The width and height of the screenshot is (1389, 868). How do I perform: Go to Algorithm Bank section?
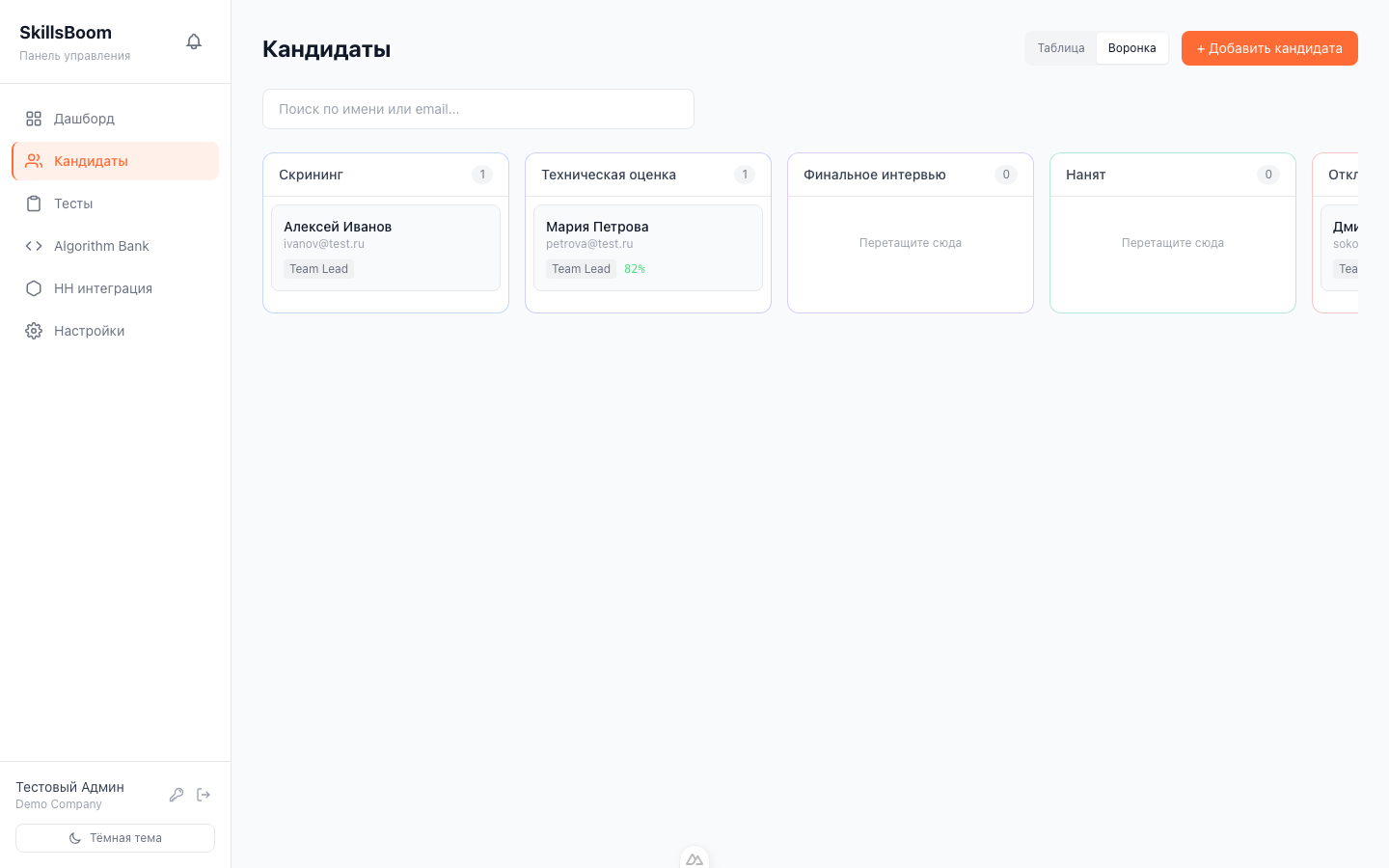pos(116,246)
